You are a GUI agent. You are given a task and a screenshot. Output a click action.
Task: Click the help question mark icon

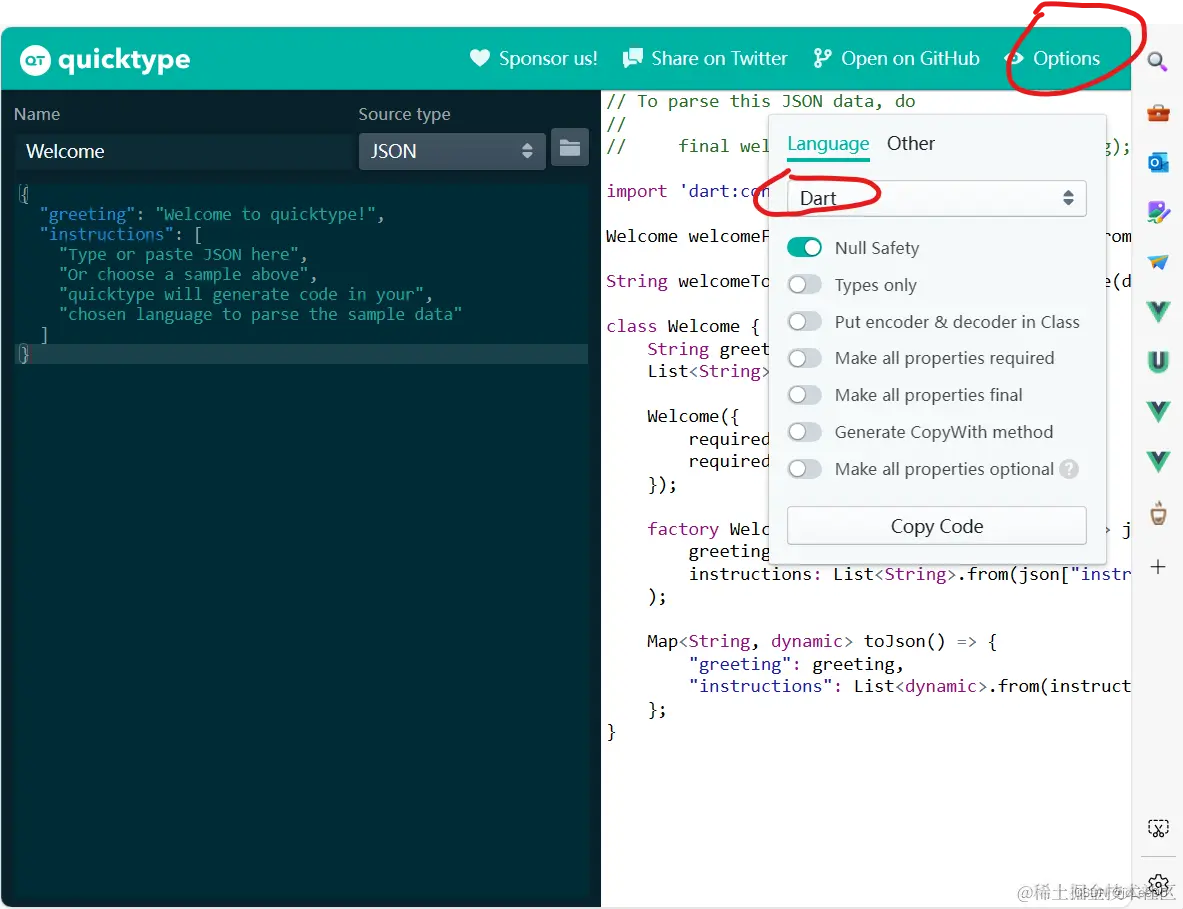tap(1068, 469)
